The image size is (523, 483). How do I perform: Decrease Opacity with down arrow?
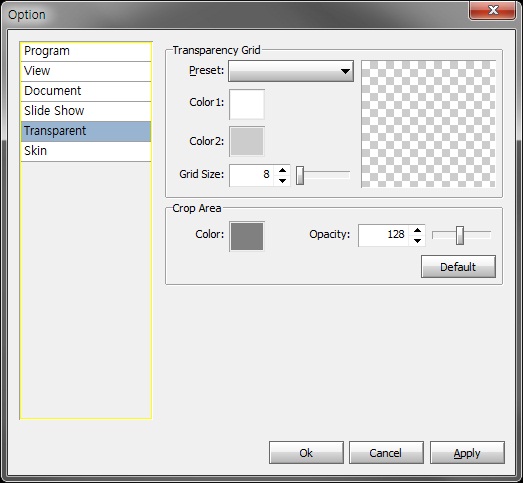pos(417,241)
